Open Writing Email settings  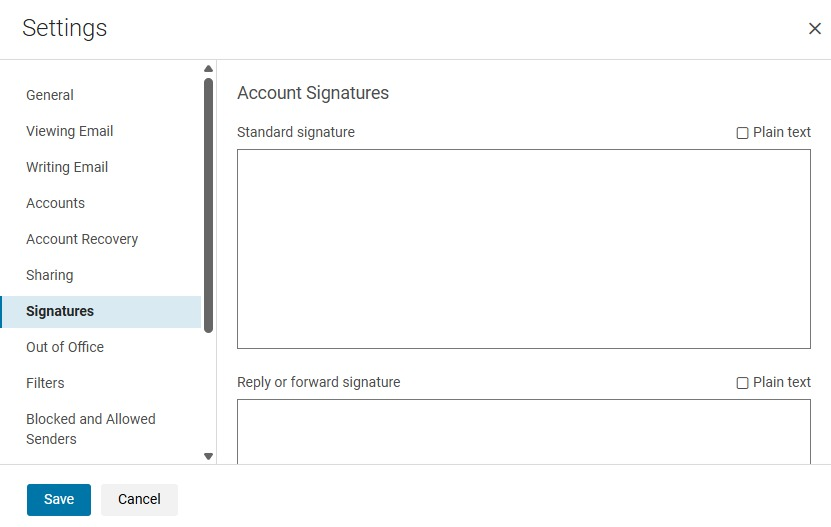(x=67, y=167)
